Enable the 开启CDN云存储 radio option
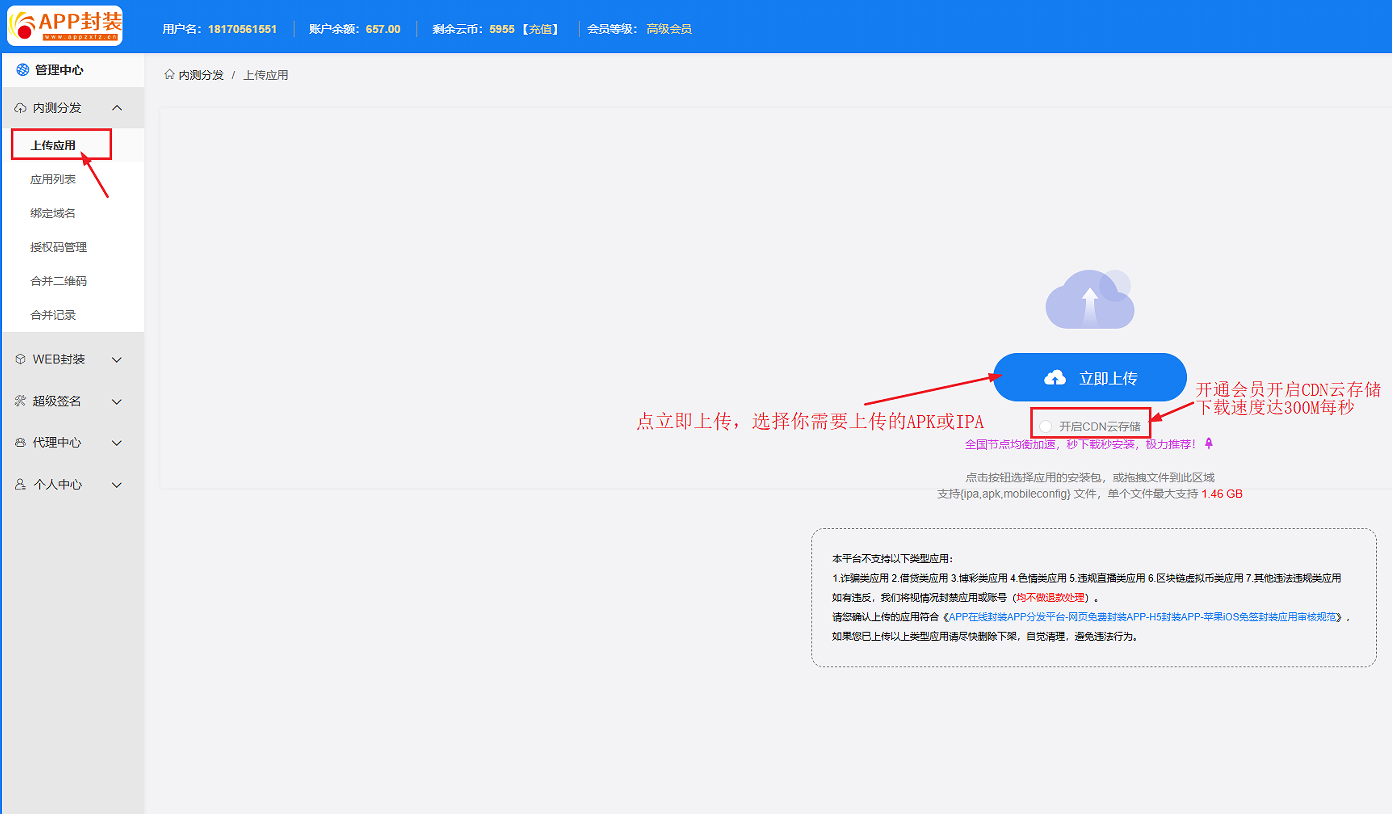The height and width of the screenshot is (814, 1392). [1045, 426]
